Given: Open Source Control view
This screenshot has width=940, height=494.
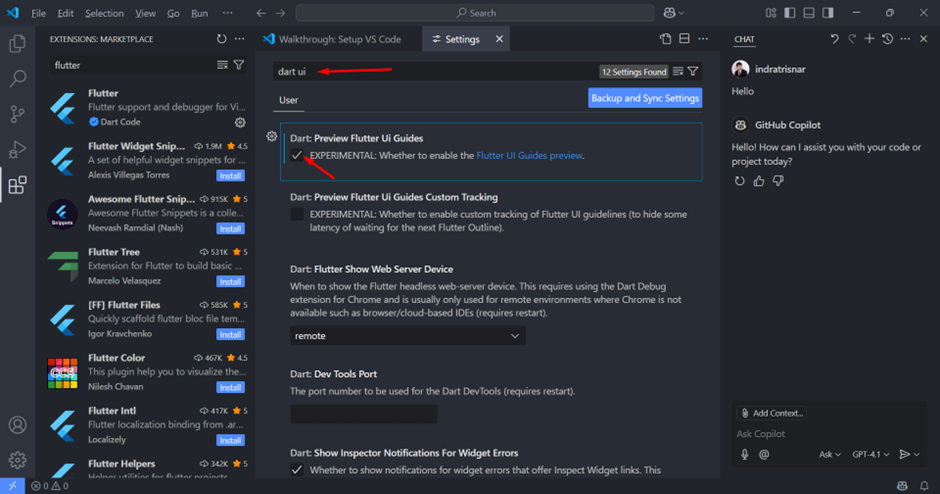Looking at the screenshot, I should click(17, 114).
